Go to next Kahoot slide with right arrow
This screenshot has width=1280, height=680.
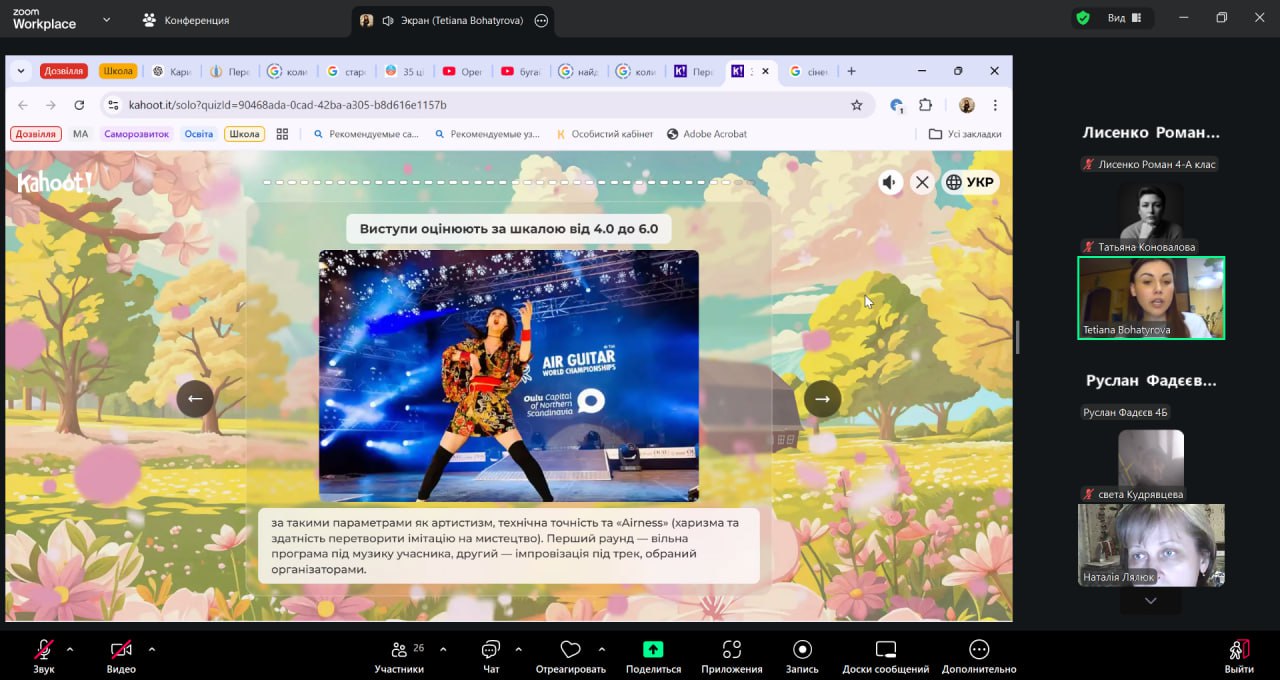tap(822, 399)
